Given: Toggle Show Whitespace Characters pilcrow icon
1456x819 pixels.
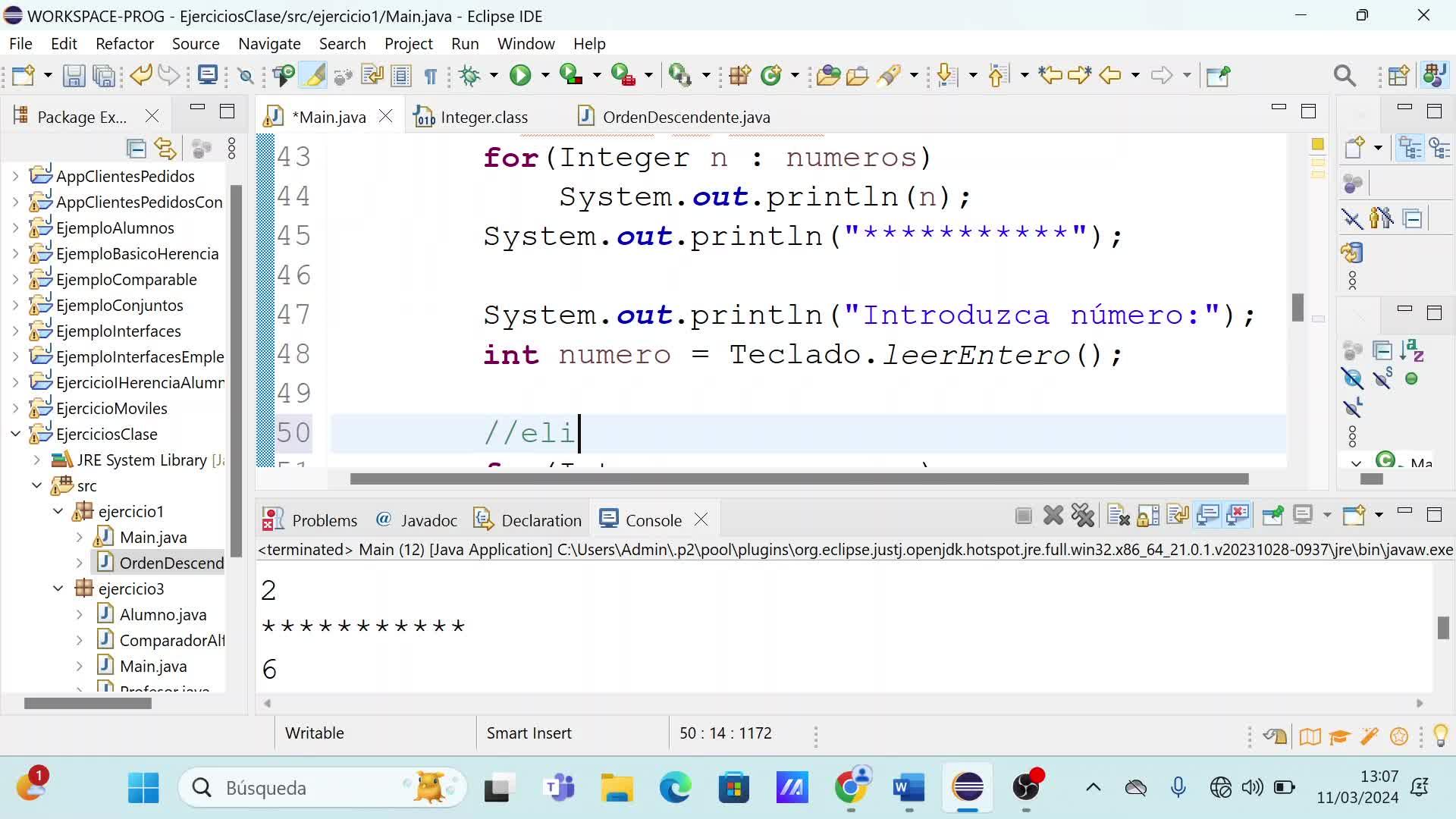Looking at the screenshot, I should click(430, 76).
